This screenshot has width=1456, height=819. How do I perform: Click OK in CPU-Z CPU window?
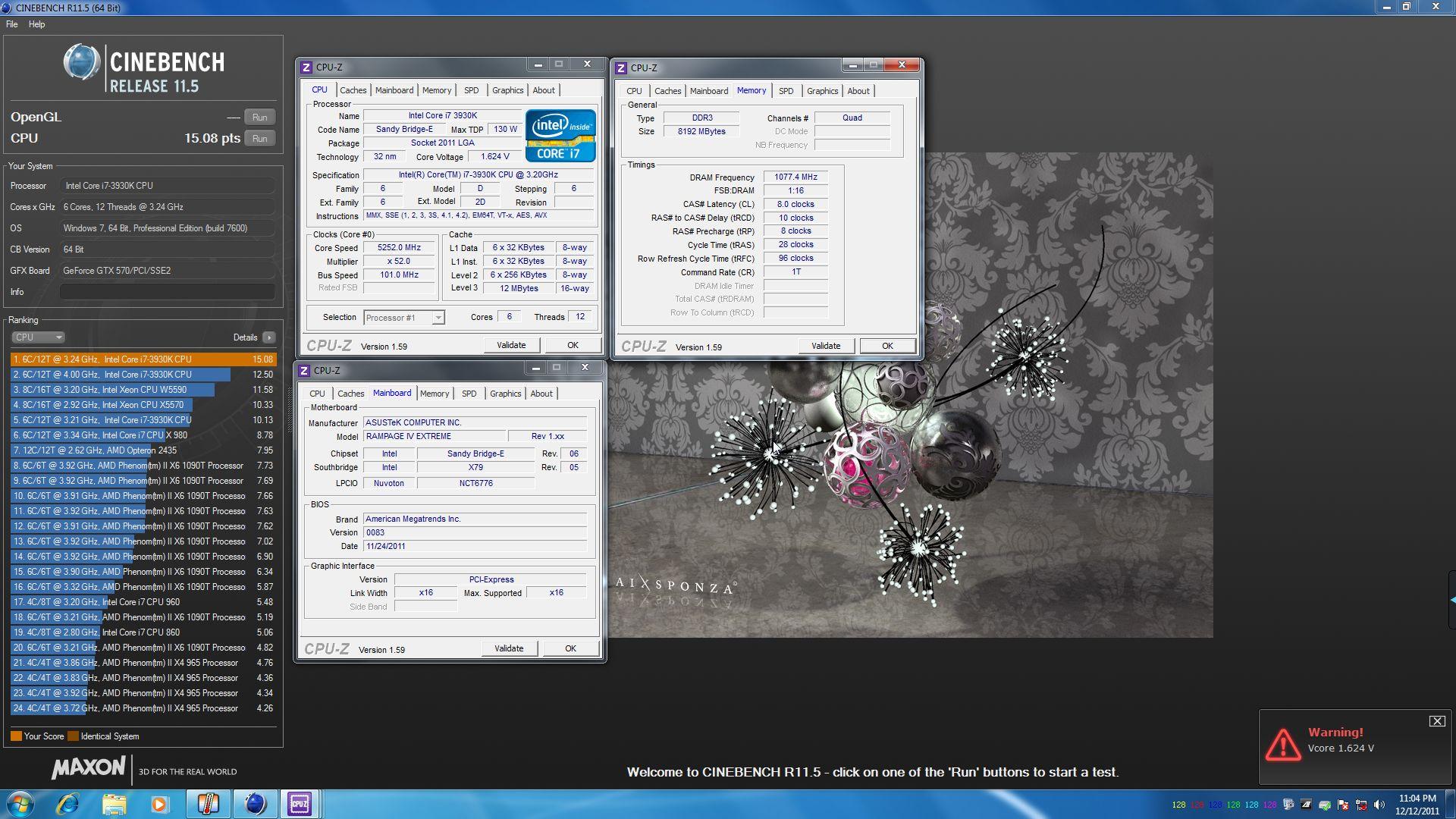click(x=573, y=345)
